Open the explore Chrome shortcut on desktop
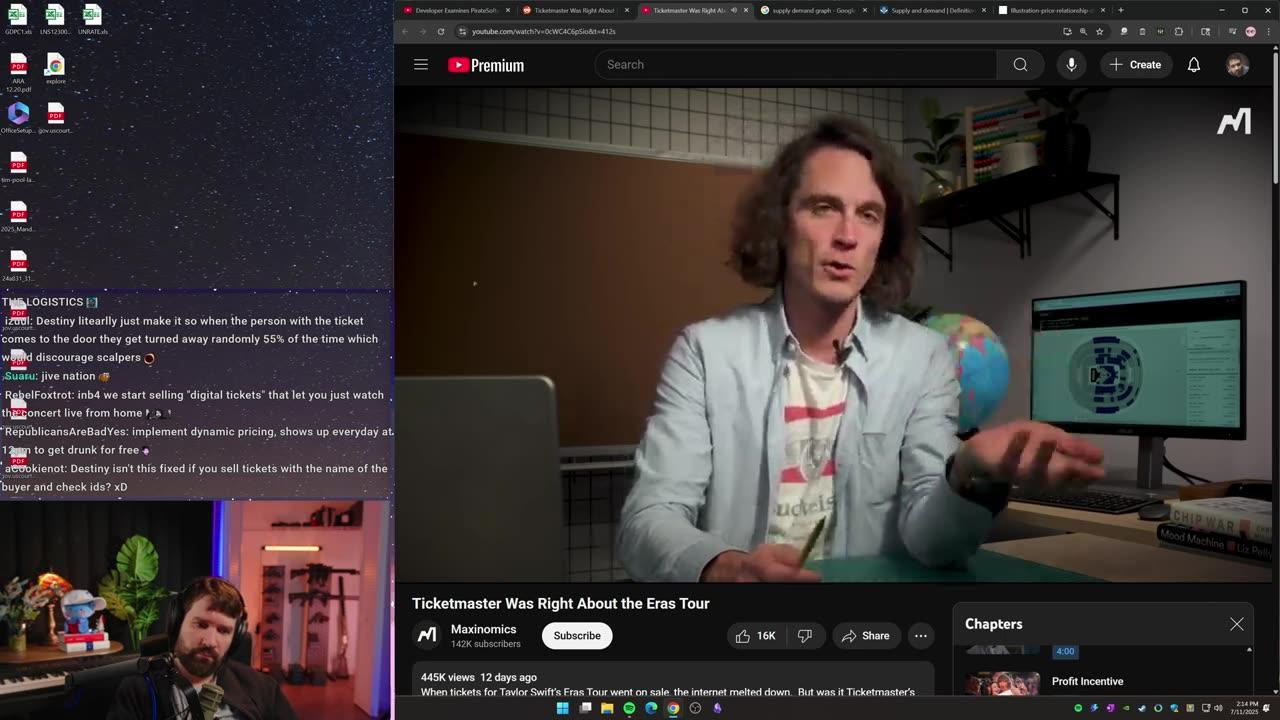 click(x=55, y=69)
